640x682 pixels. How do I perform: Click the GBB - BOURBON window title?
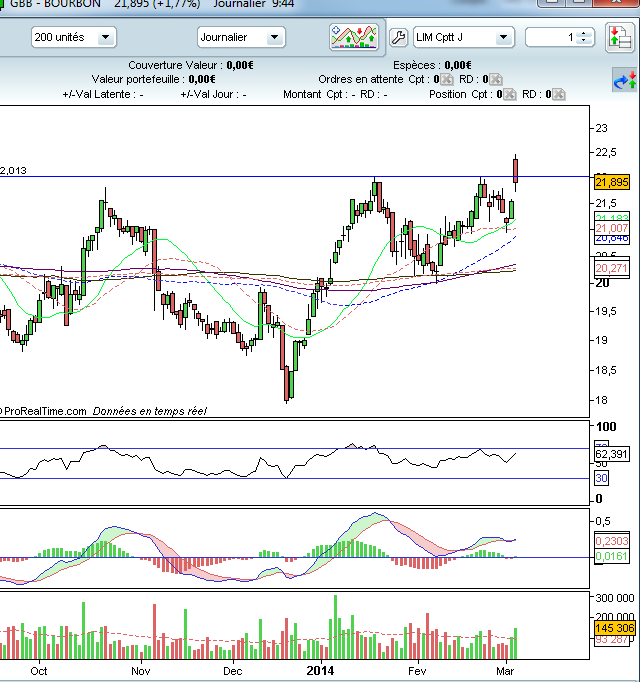tap(55, 4)
